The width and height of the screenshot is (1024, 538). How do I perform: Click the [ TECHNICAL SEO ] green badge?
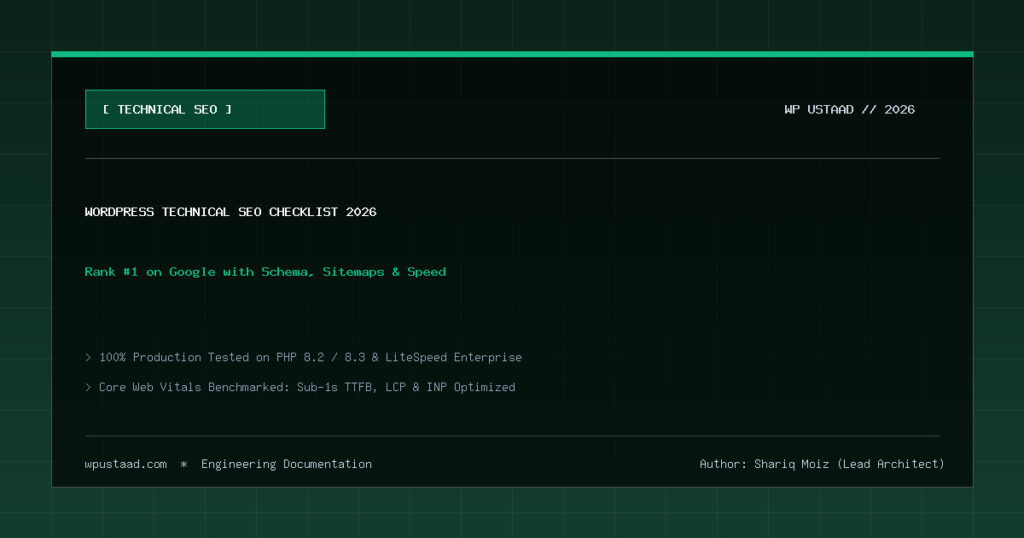204,109
